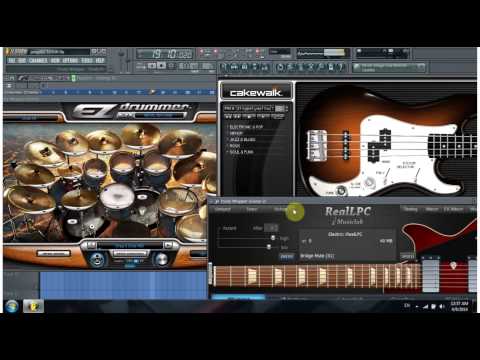The image size is (480, 360).
Task: Click the song position time display
Action: click(165, 54)
